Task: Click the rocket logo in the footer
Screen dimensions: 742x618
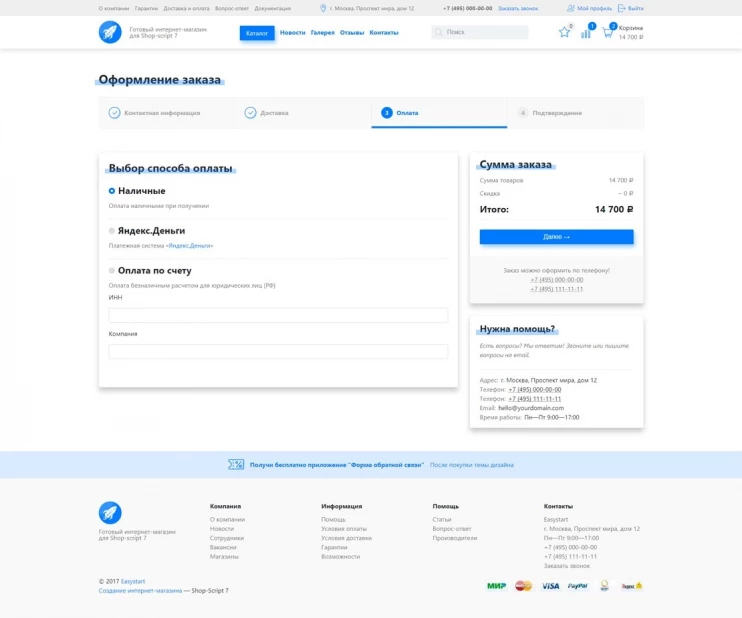Action: [x=110, y=513]
